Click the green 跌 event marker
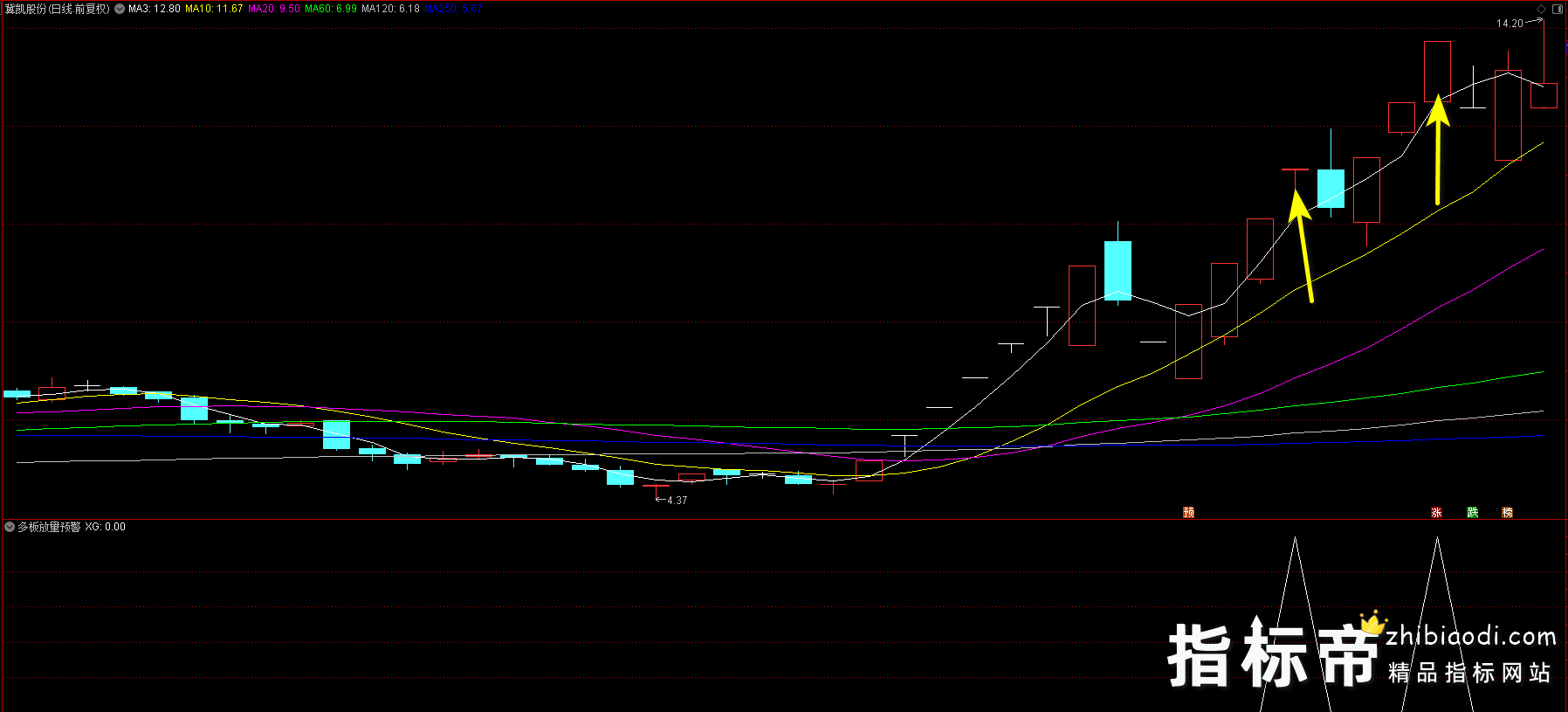1568x712 pixels. tap(1472, 512)
